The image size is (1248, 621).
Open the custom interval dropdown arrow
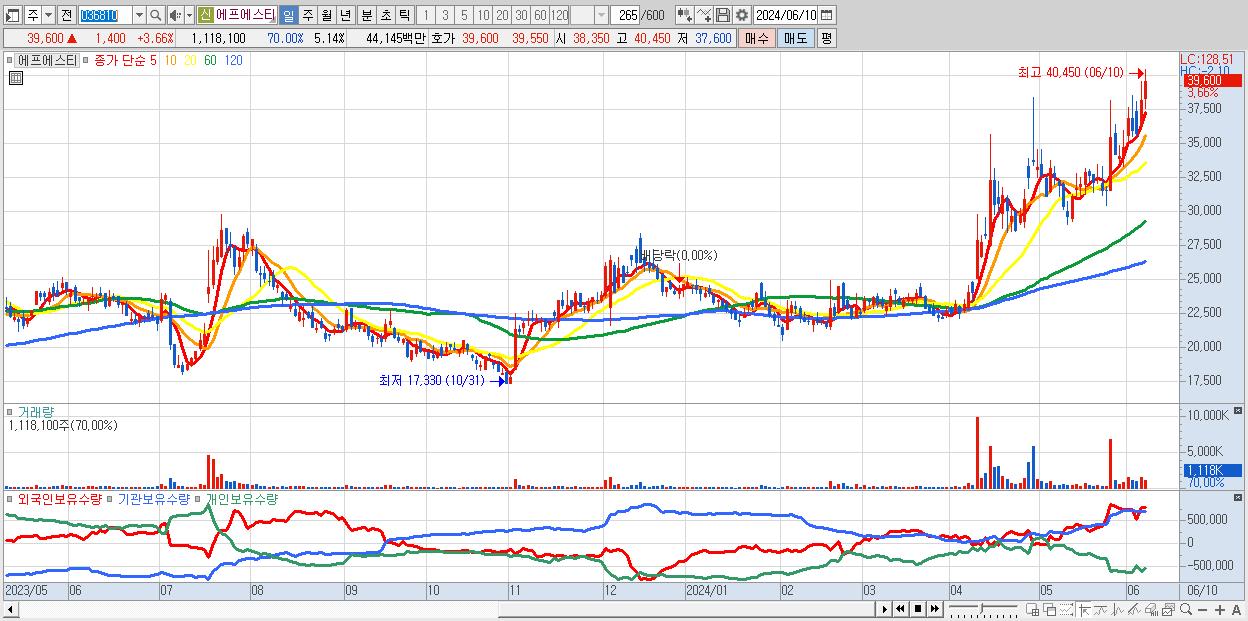600,15
